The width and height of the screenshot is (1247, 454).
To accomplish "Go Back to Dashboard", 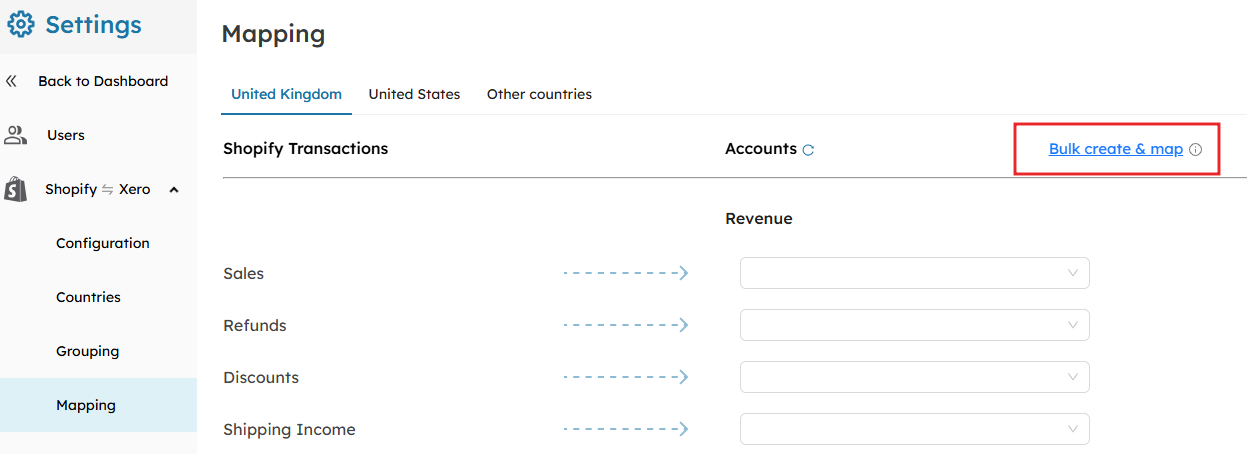I will click(103, 81).
